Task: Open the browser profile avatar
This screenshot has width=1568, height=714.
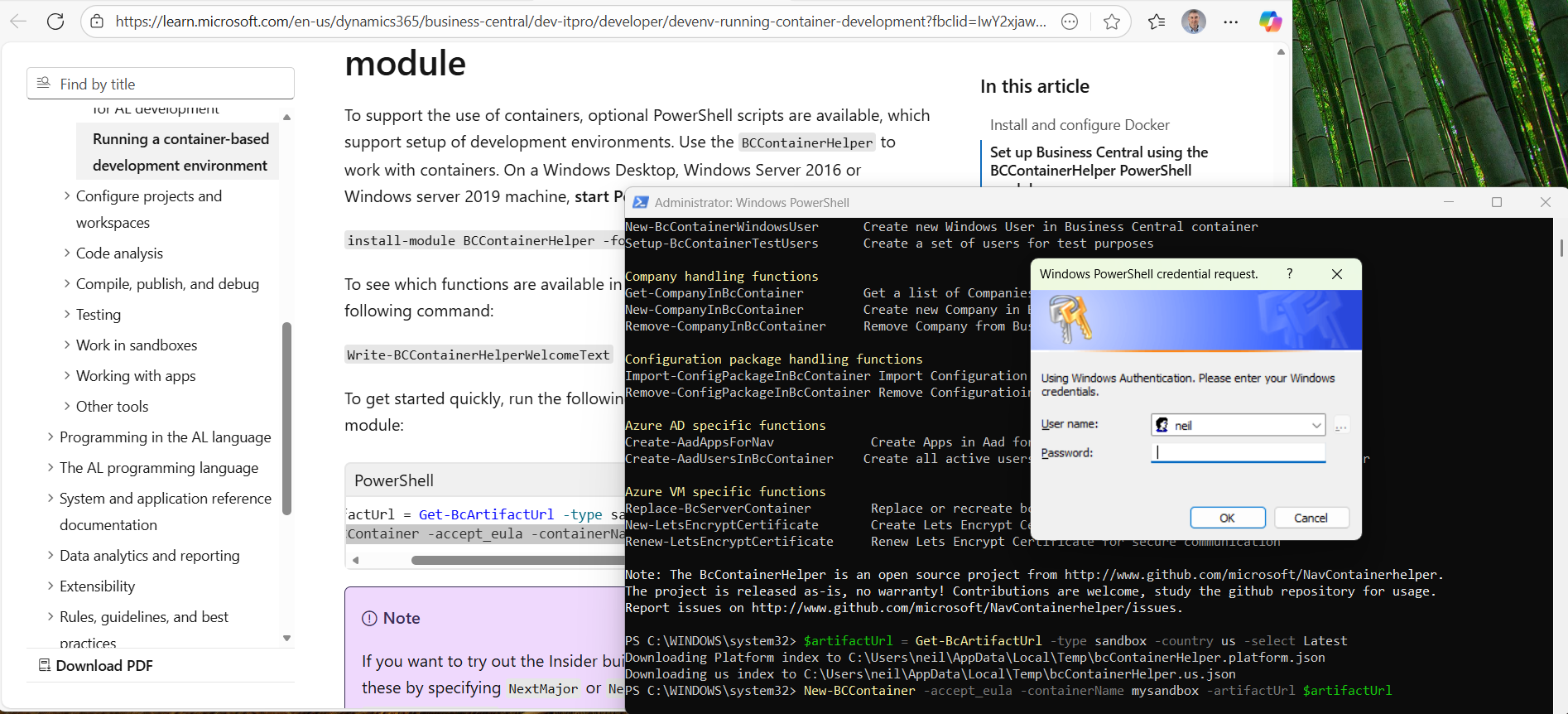Action: (x=1193, y=22)
